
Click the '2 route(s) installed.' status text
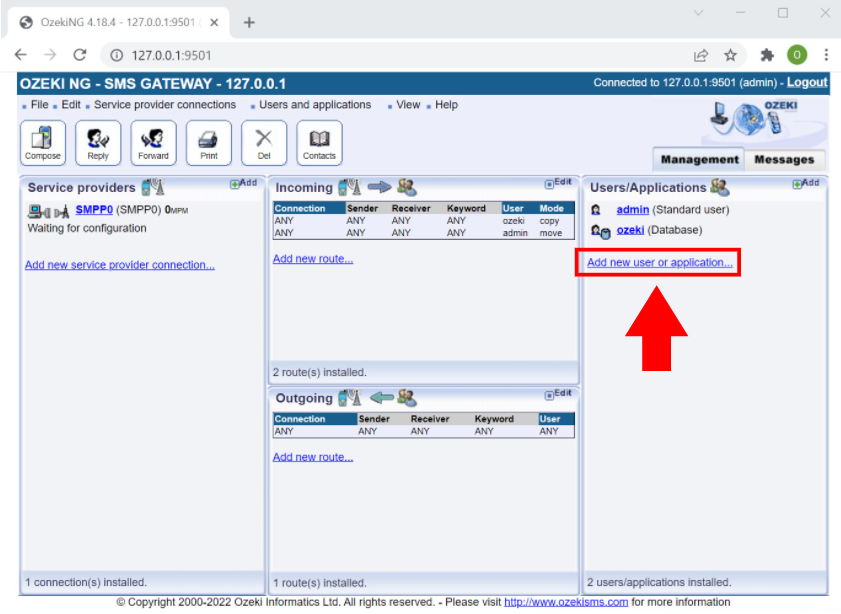pyautogui.click(x=320, y=373)
